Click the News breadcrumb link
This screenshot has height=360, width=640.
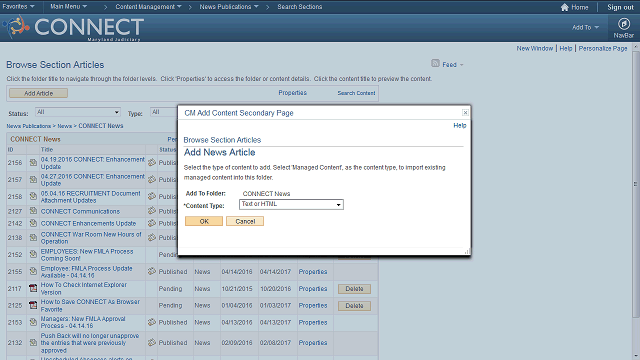(64, 126)
